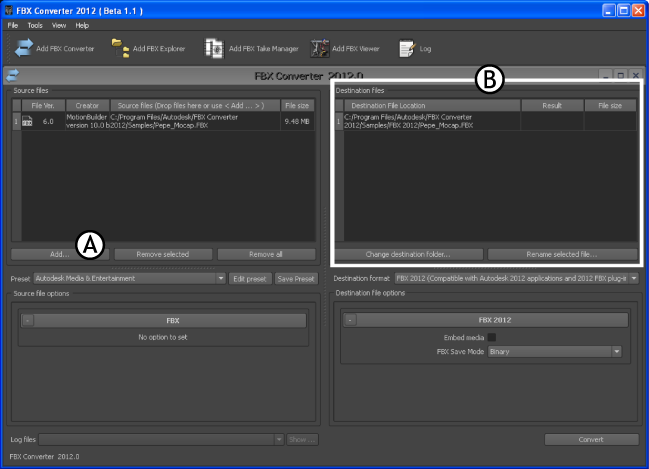The height and width of the screenshot is (469, 649).
Task: Minimize the FBX Converter 2012.0 sub-panel
Action: click(x=606, y=75)
